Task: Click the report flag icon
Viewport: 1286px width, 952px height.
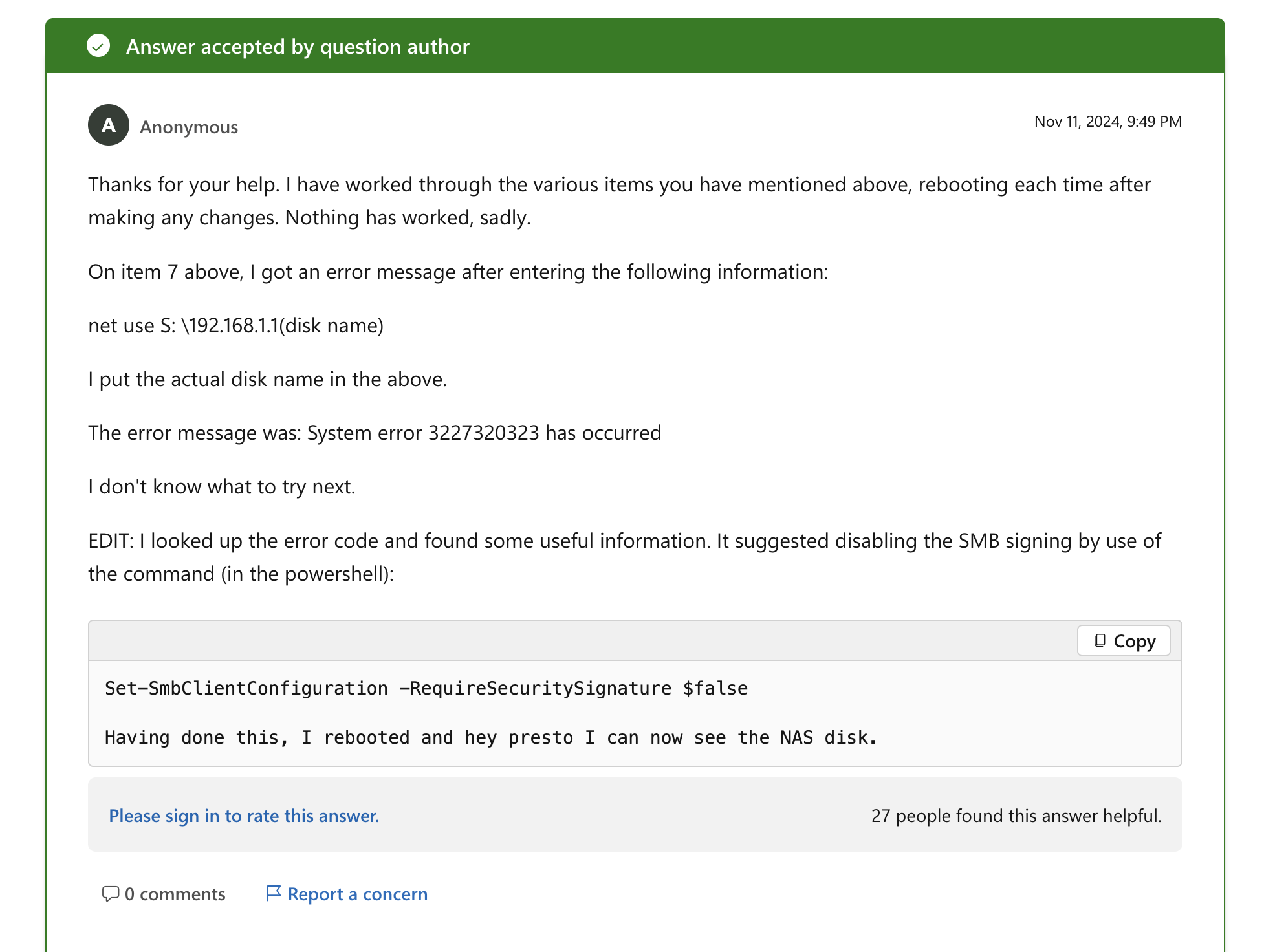Action: pos(274,893)
